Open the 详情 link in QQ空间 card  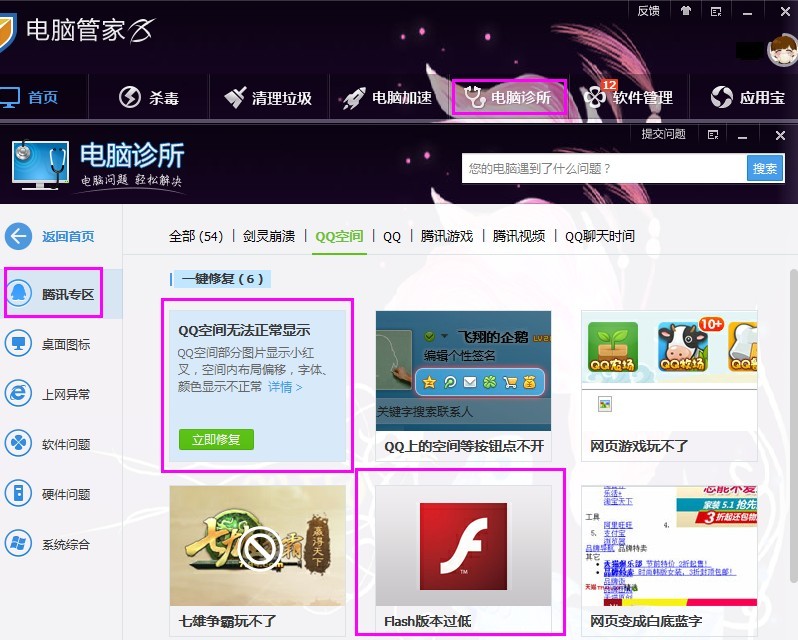285,387
